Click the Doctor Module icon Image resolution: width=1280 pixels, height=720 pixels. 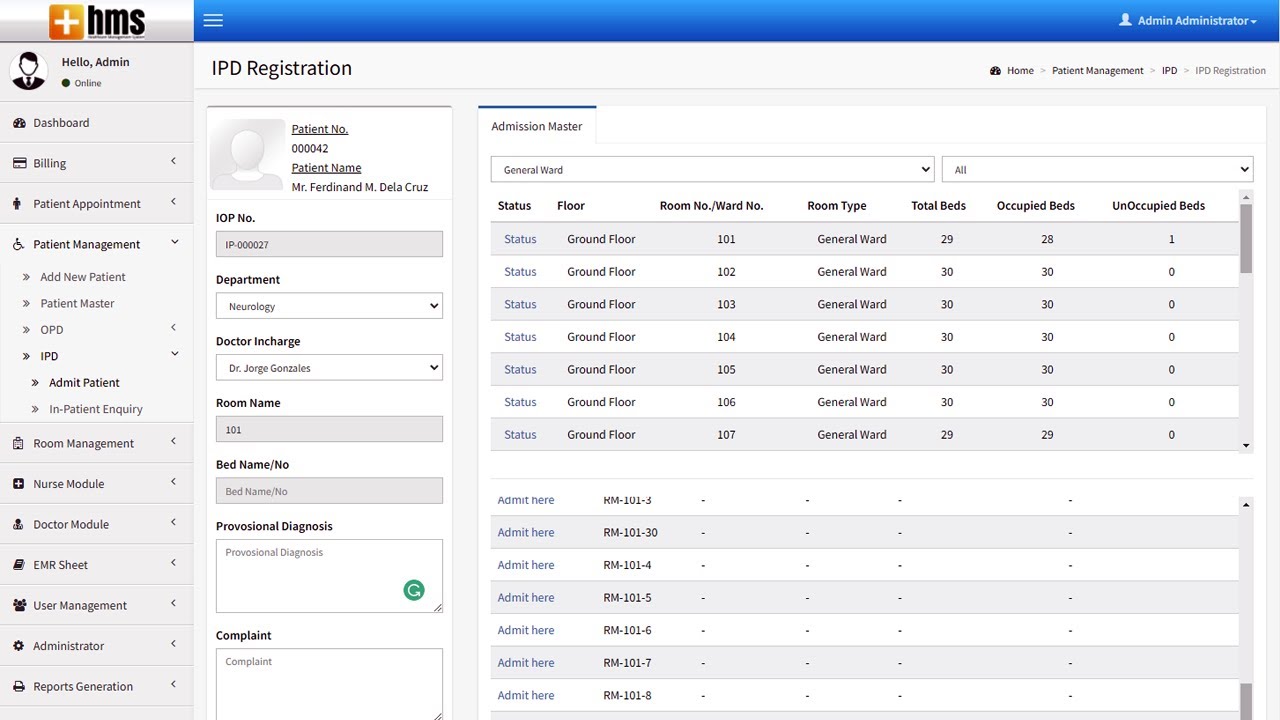coord(19,524)
